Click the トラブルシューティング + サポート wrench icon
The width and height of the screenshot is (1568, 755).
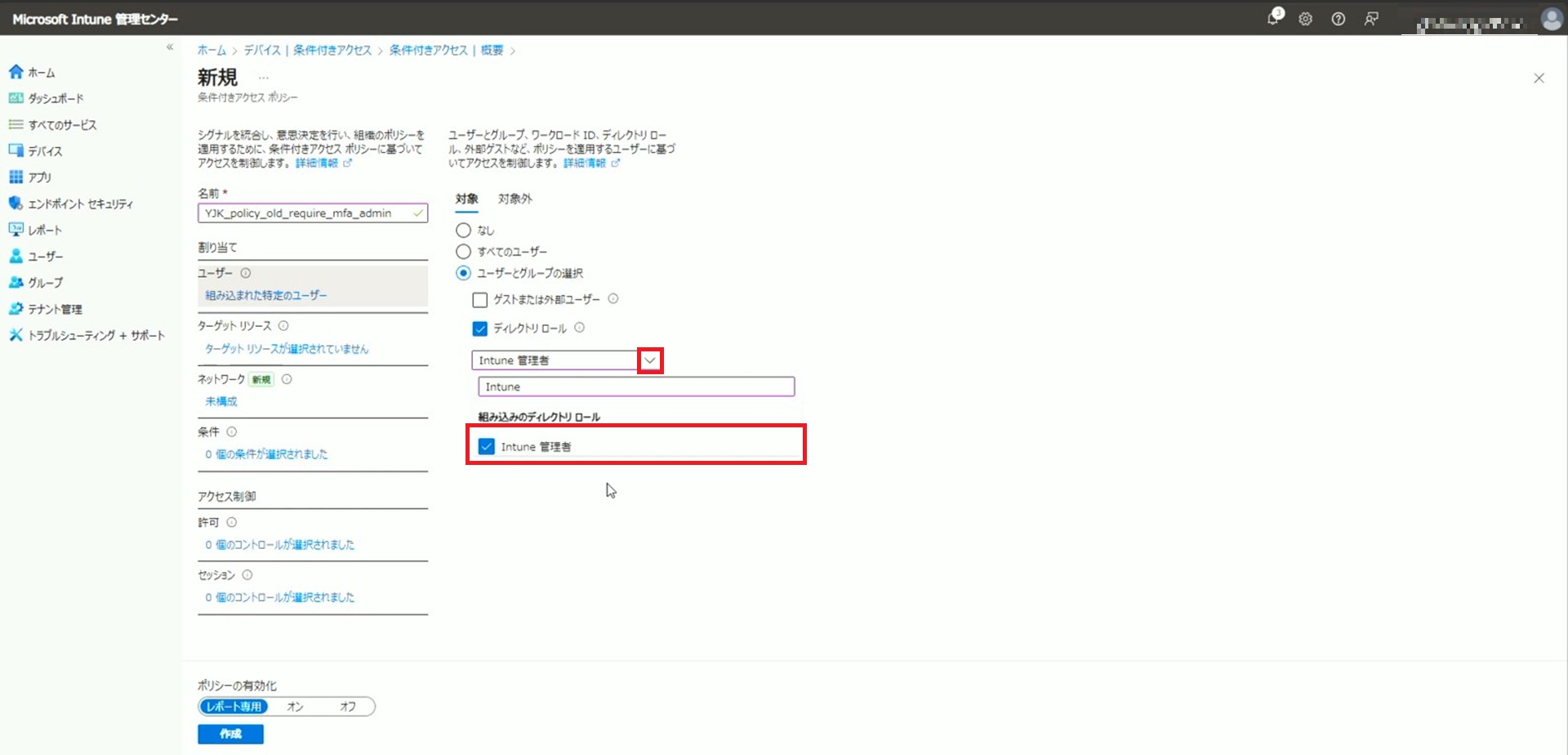[x=16, y=335]
